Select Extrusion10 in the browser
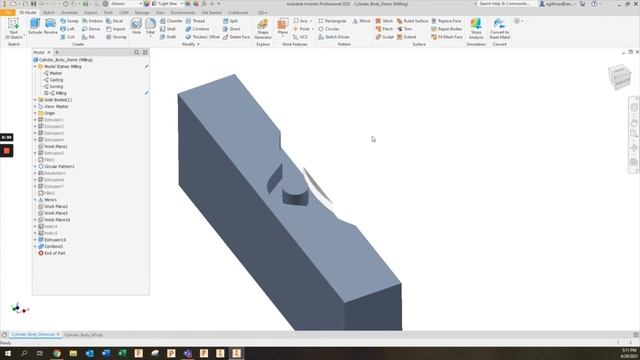This screenshot has width=640, height=360. [52, 240]
